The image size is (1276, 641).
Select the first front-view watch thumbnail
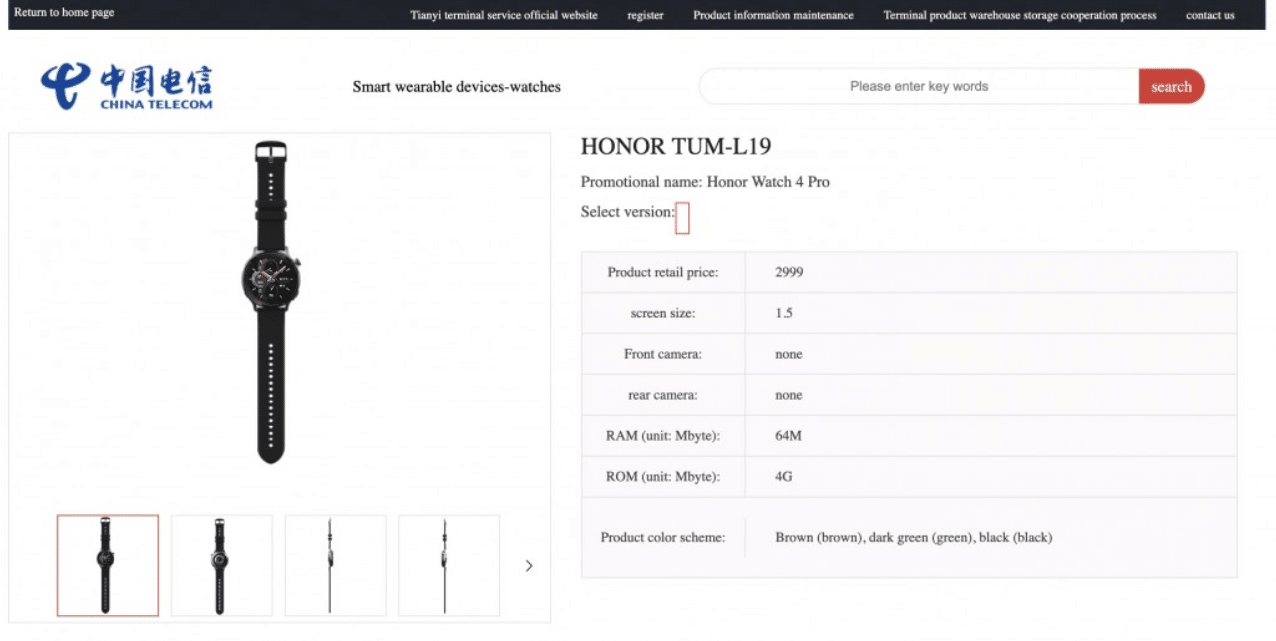[108, 565]
